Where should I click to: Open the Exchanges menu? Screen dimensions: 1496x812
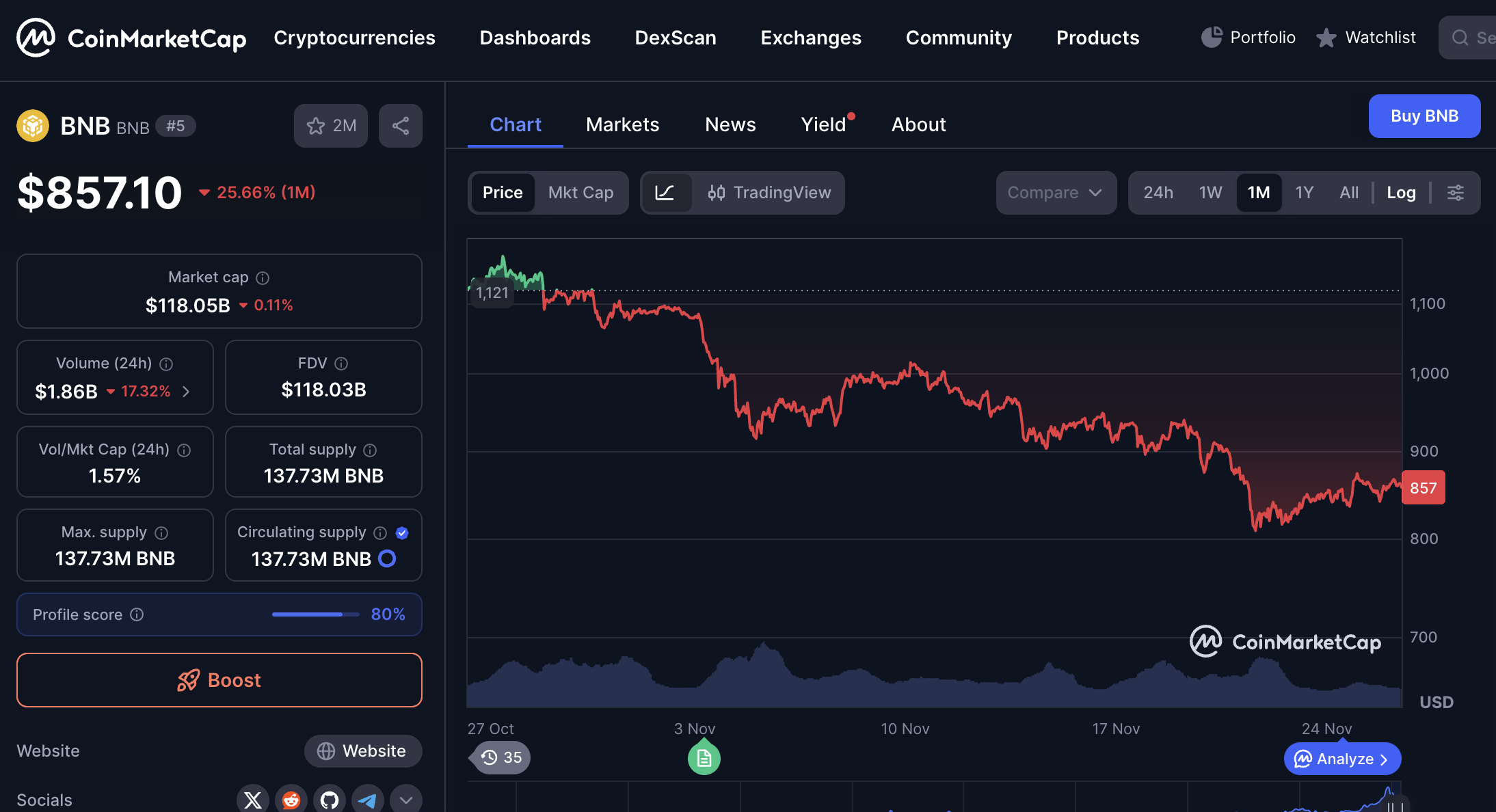coord(811,38)
